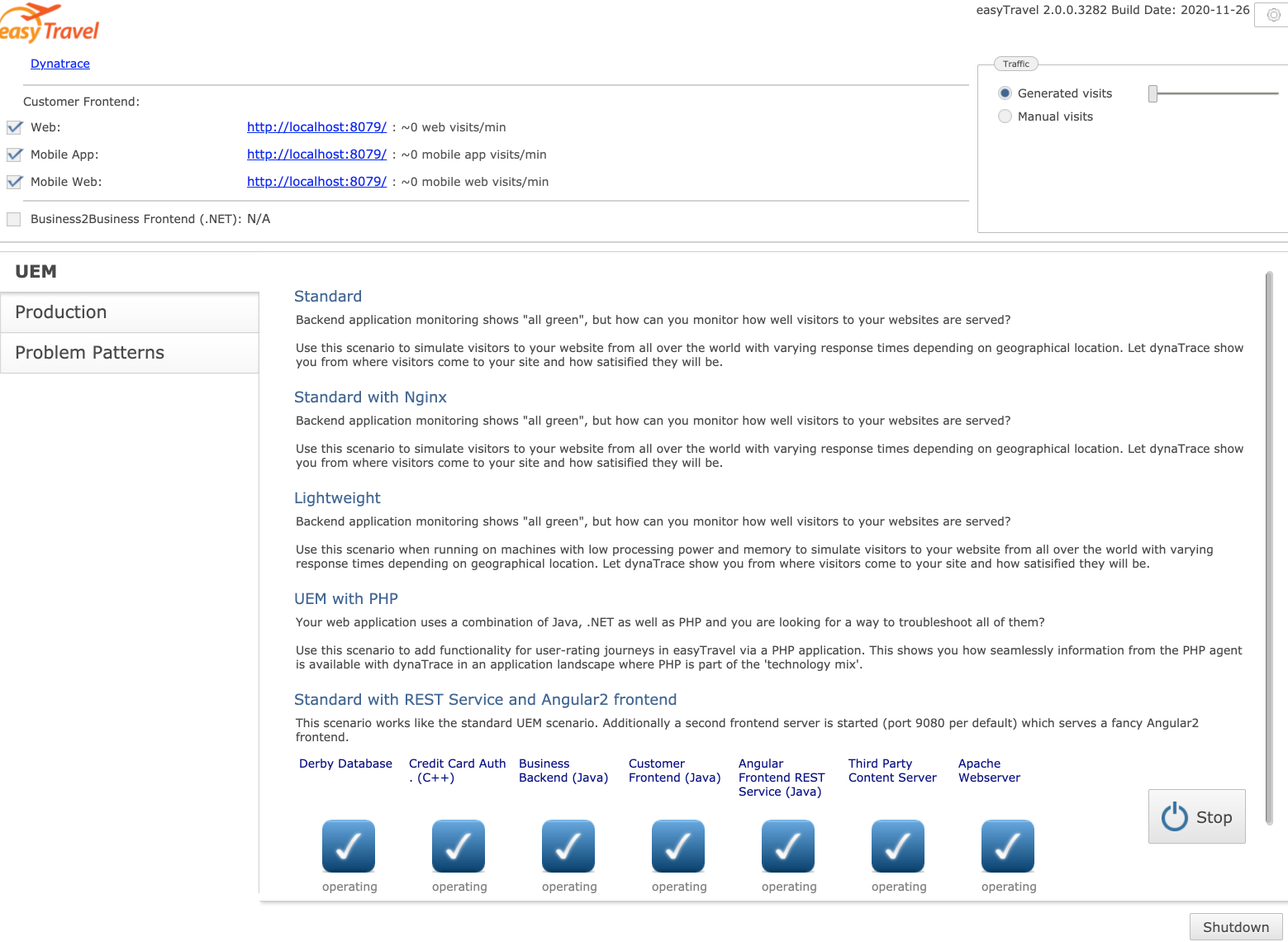Click the Business Backend (Java) status icon
This screenshot has width=1288, height=942.
[568, 846]
